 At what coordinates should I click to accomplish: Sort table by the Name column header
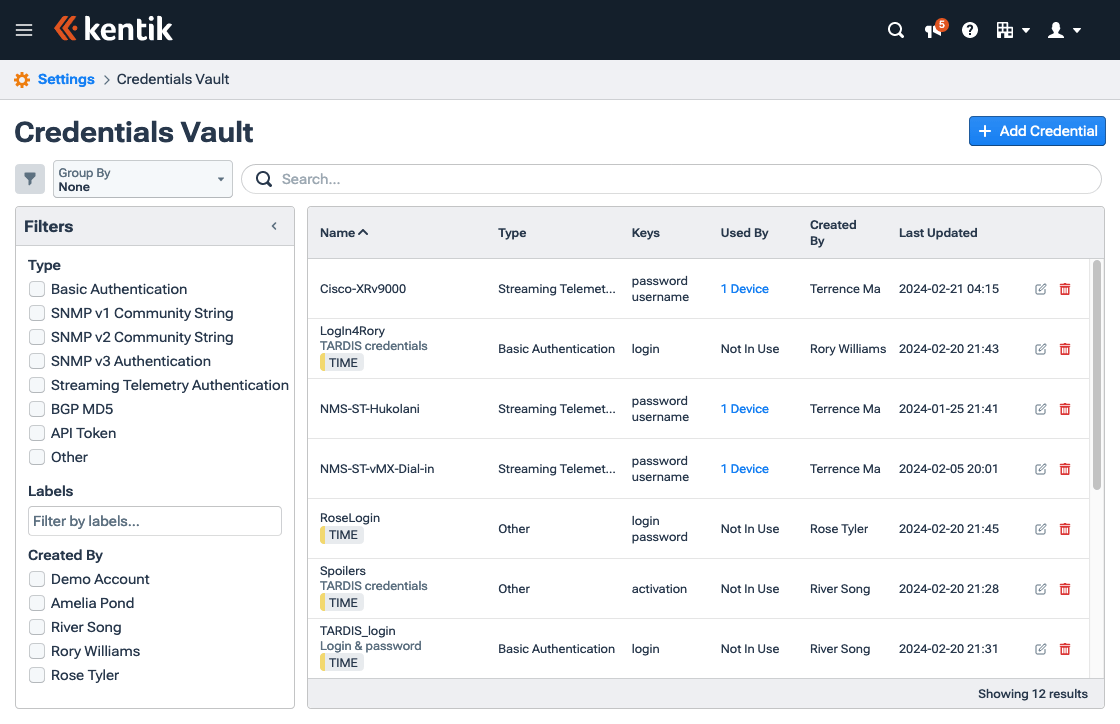[343, 232]
